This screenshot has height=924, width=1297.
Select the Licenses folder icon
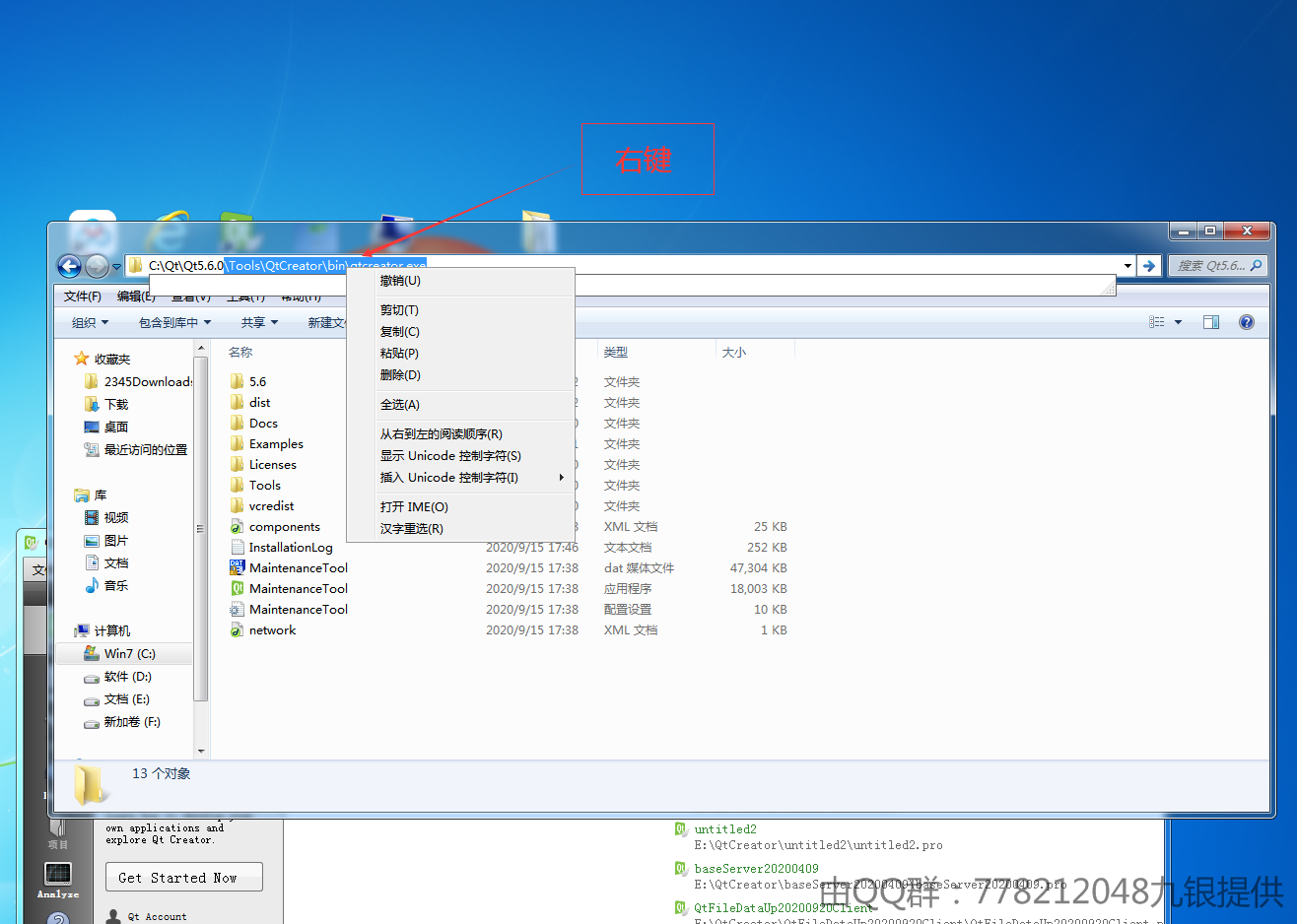click(238, 464)
